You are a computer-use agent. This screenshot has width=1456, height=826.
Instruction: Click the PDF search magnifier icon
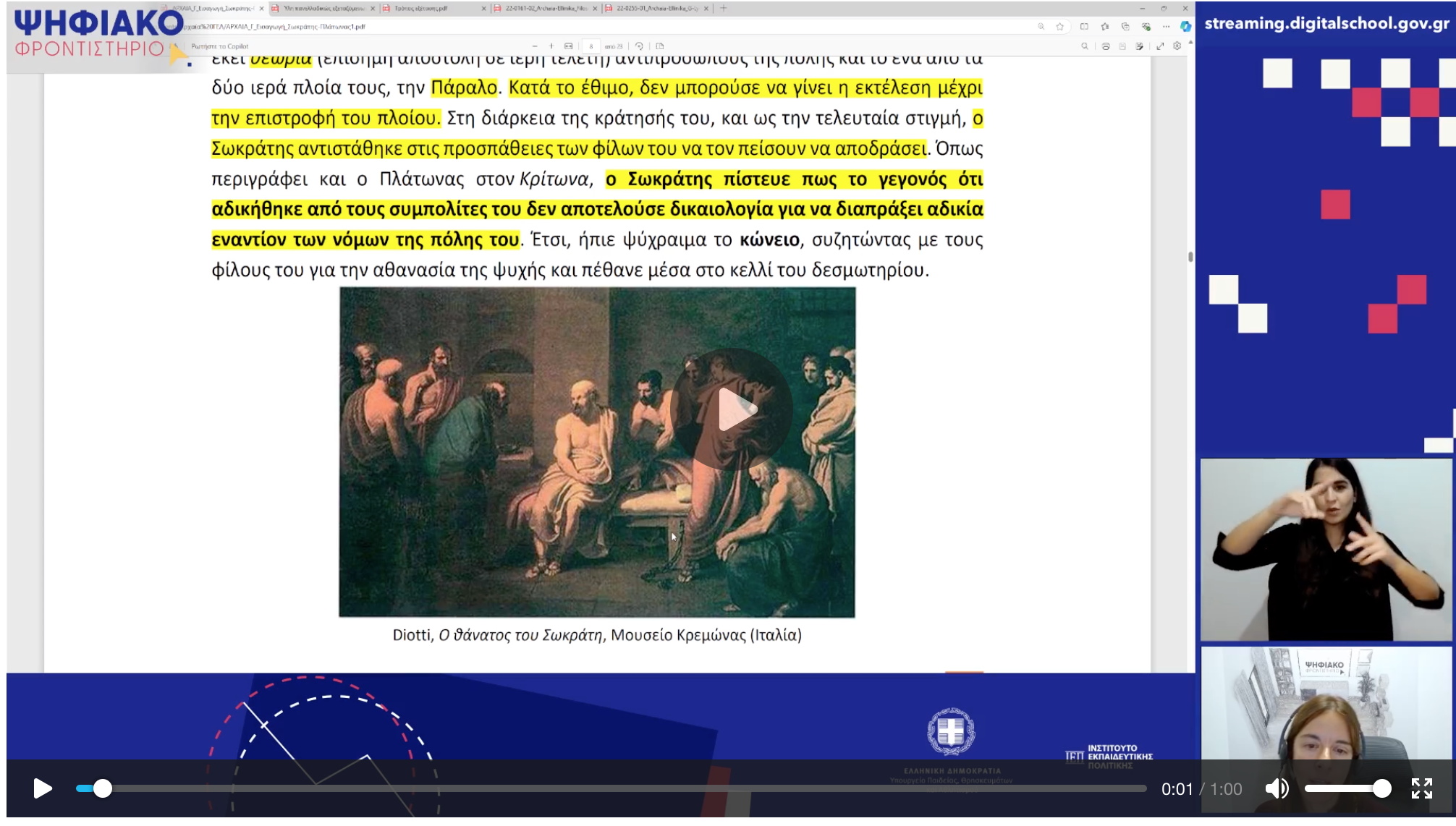coord(1084,46)
